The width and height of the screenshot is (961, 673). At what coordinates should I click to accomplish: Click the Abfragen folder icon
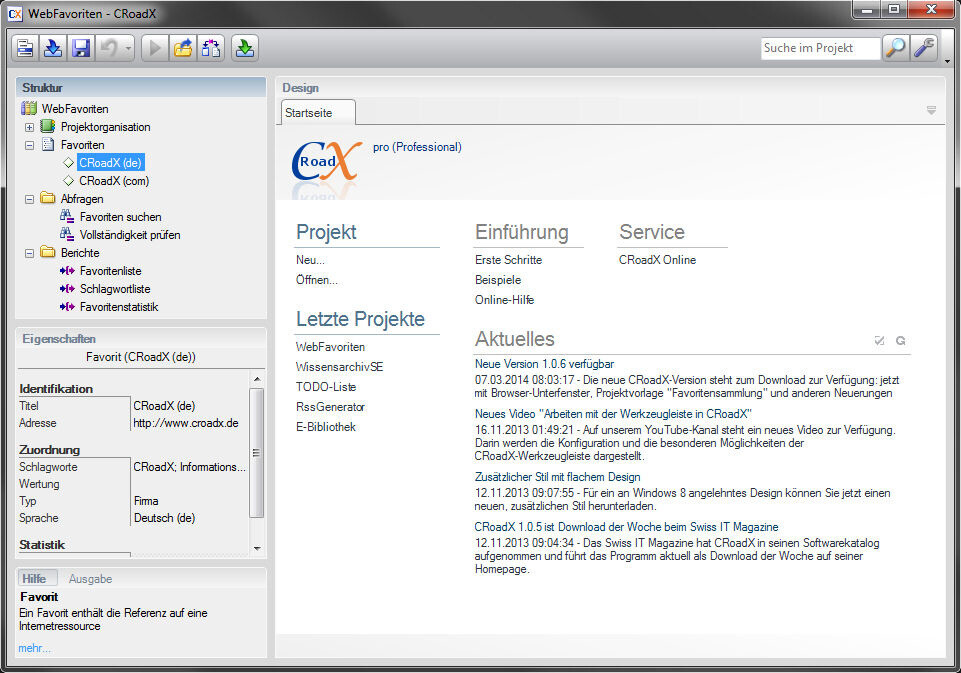coord(47,198)
